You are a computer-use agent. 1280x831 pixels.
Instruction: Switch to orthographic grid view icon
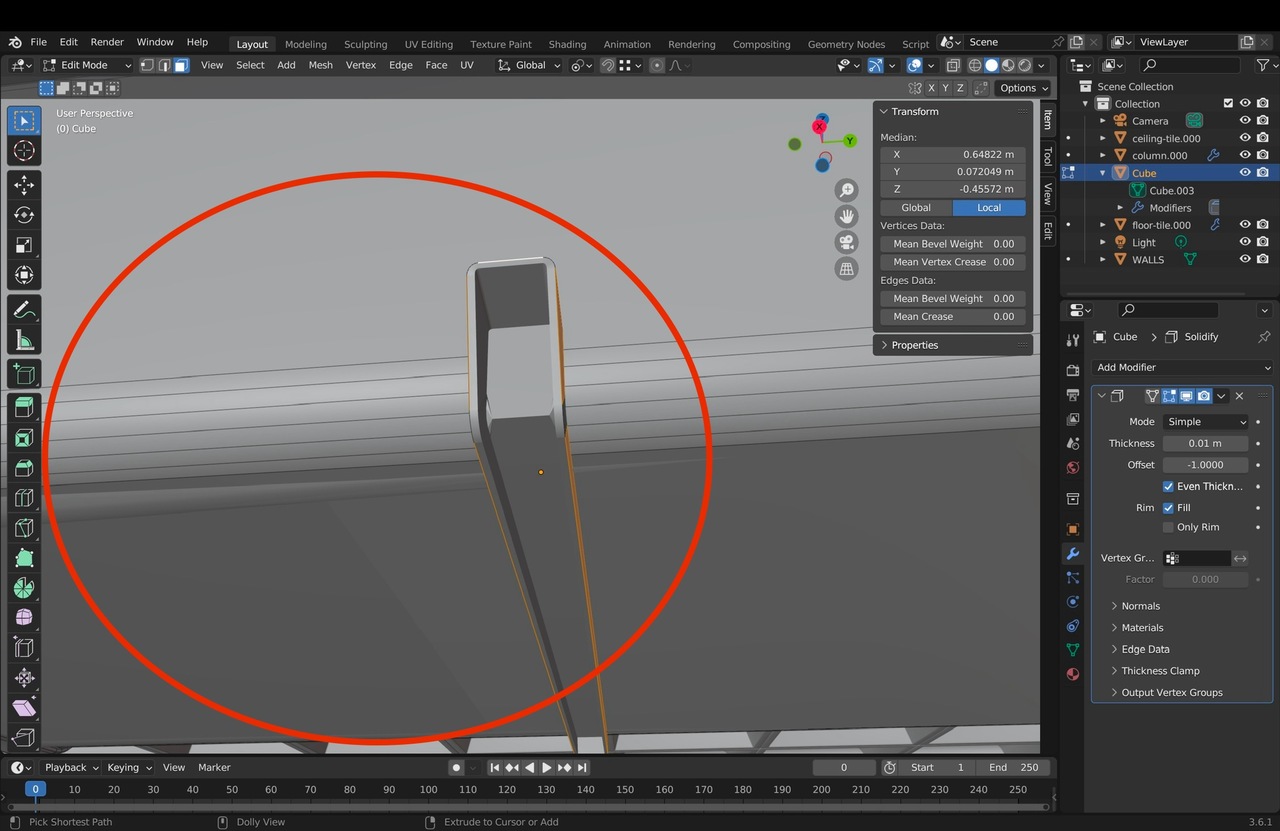(847, 269)
